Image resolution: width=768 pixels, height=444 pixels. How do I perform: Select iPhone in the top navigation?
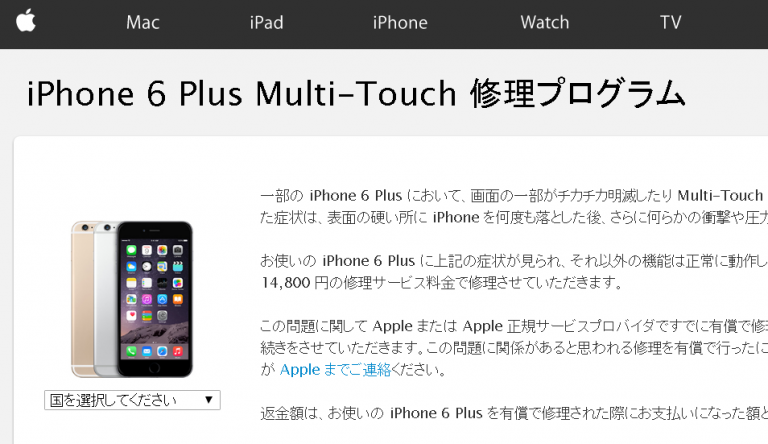point(400,23)
